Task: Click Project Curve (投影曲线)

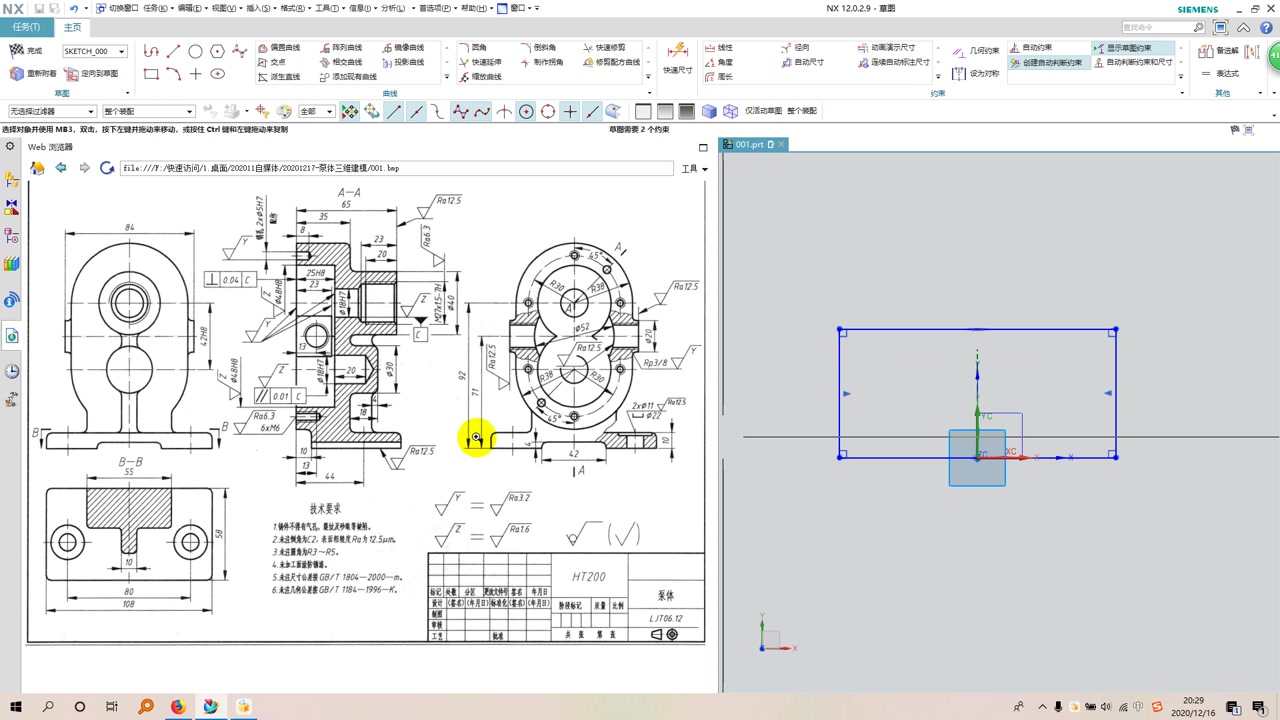Action: [402, 62]
